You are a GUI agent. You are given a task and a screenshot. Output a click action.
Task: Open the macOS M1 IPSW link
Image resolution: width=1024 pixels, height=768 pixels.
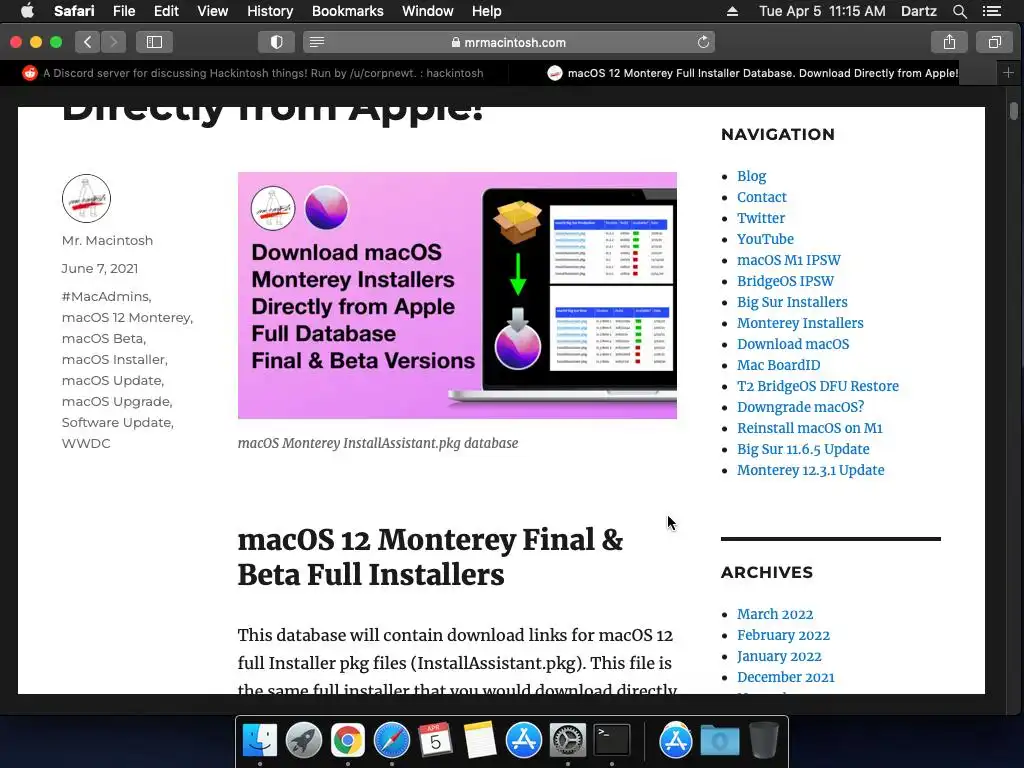pos(789,260)
